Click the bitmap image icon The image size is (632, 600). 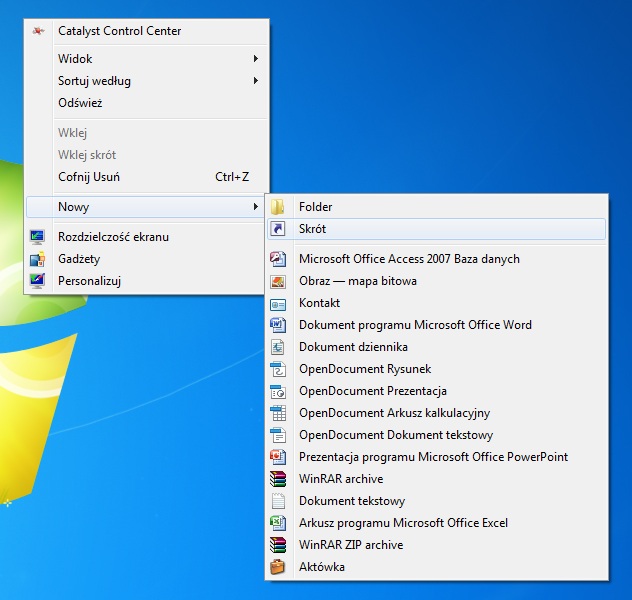278,281
